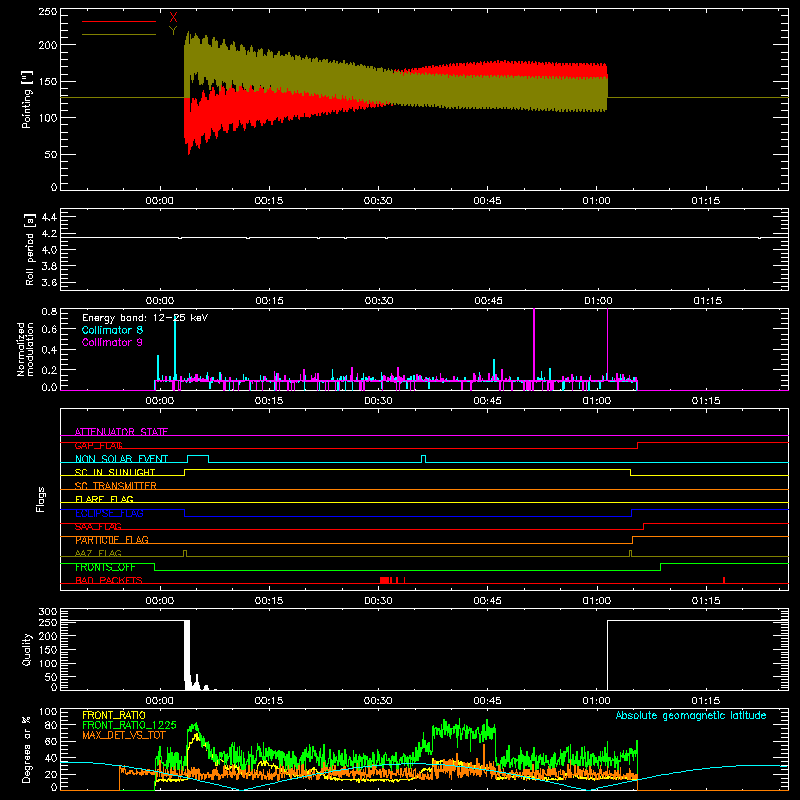Click the Absolute geomagnetic latitude label
This screenshot has height=800, width=800.
tap(691, 715)
